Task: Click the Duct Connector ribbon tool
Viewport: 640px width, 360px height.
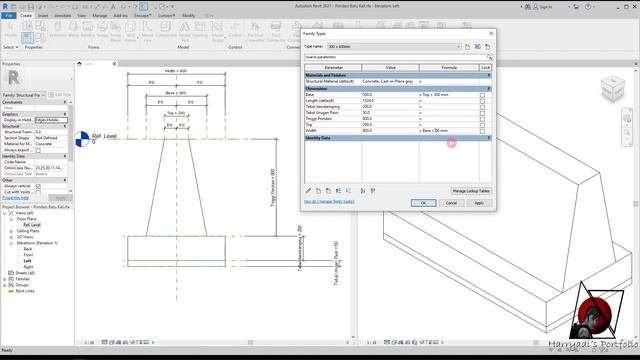Action: 276,32
